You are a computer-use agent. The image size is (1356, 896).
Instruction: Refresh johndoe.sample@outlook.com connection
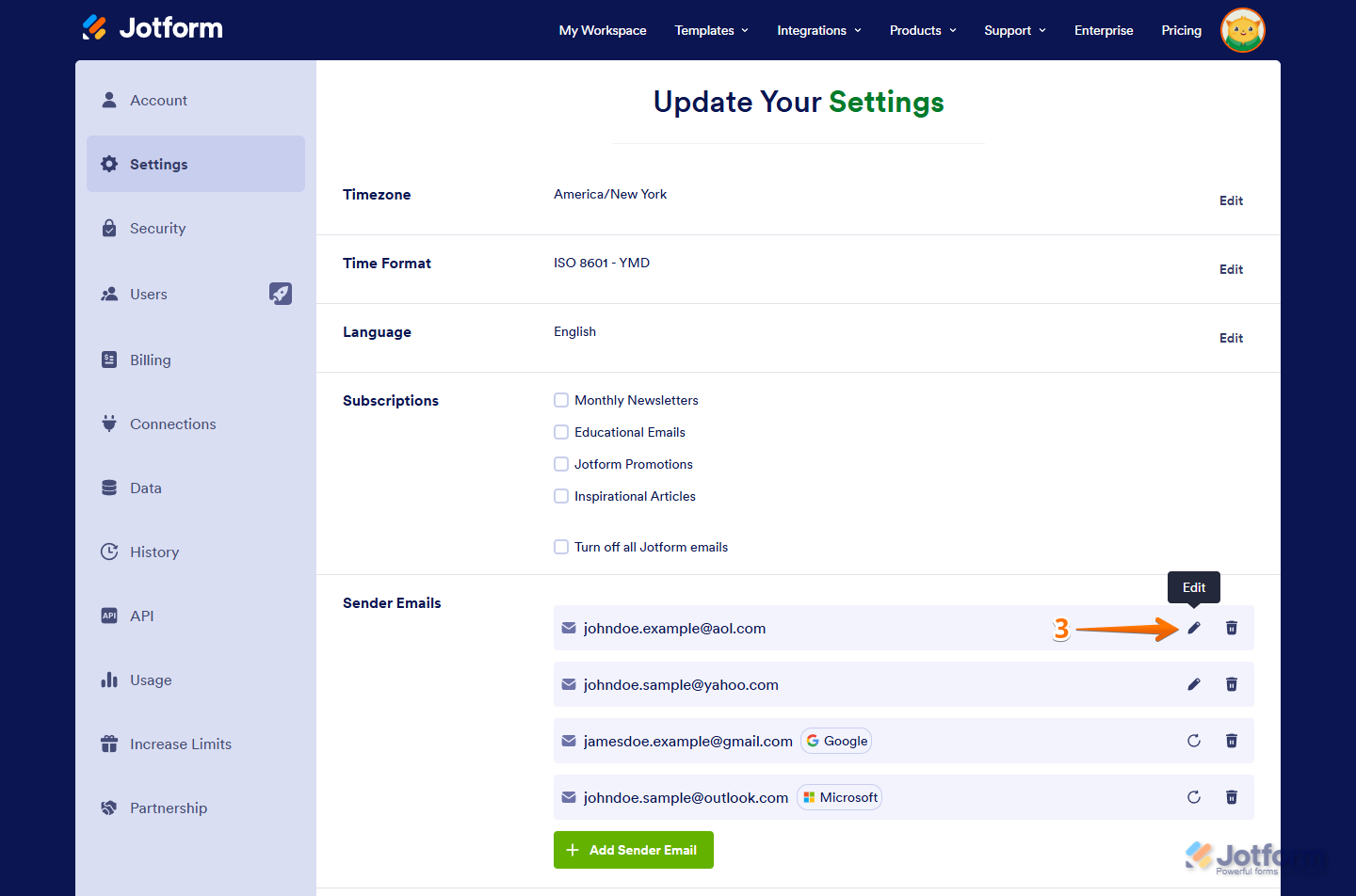pos(1194,797)
